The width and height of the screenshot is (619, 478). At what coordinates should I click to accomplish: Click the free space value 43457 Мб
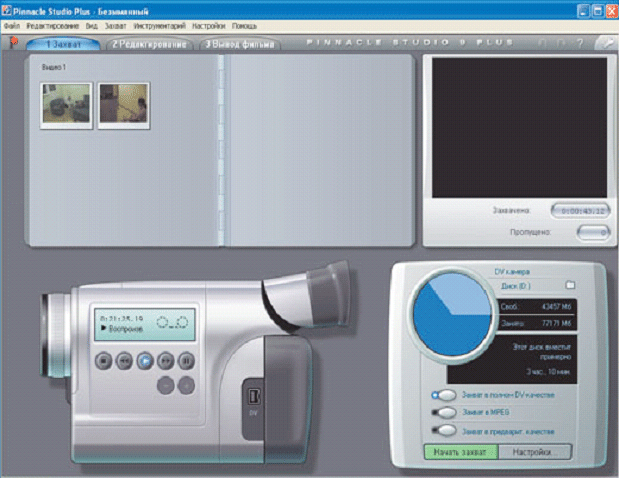pyautogui.click(x=557, y=306)
